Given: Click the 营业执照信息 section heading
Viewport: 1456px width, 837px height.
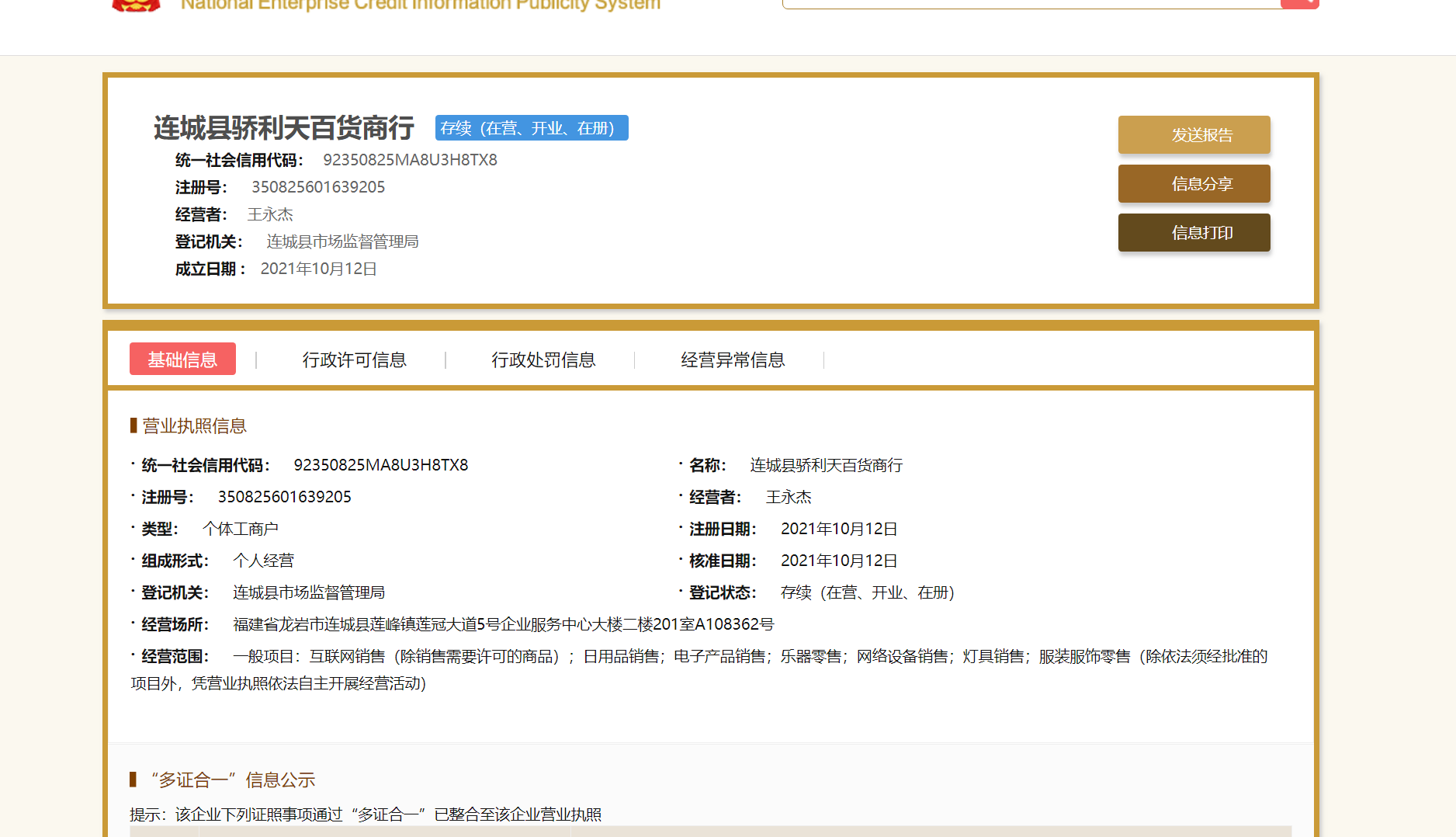Looking at the screenshot, I should tap(194, 425).
